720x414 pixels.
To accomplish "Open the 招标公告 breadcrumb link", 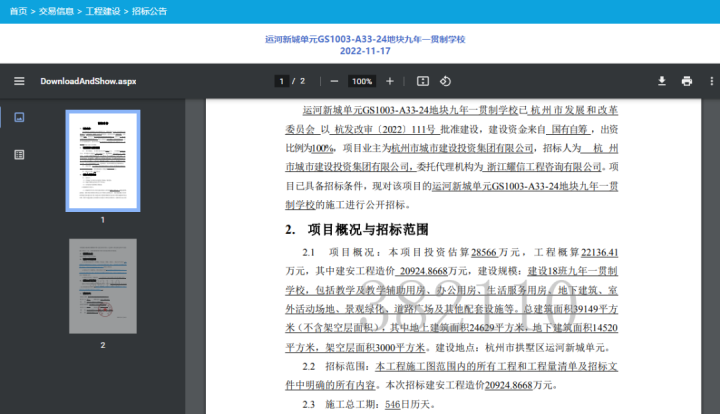I will tap(149, 11).
